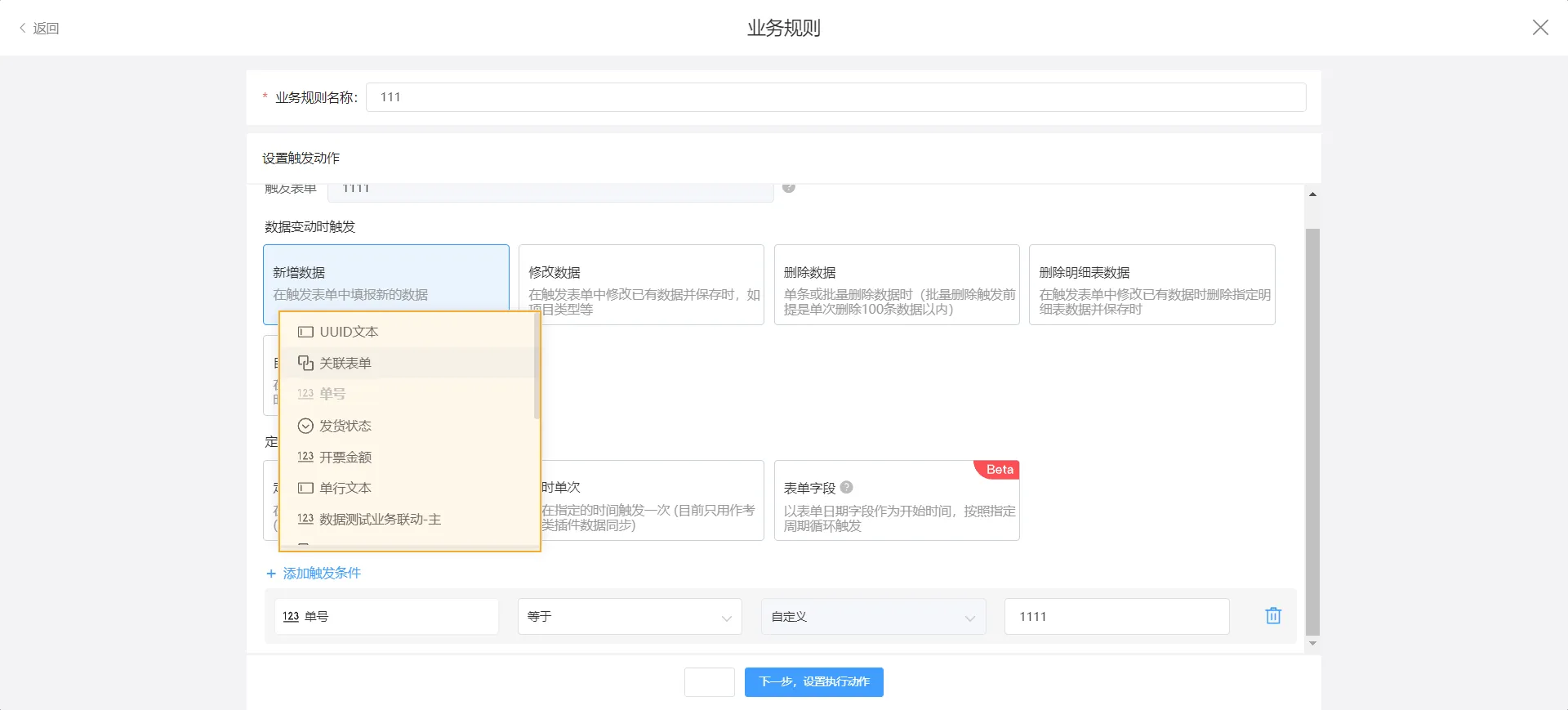
Task: Select 数据测试业务联动-主 field
Action: pos(380,519)
